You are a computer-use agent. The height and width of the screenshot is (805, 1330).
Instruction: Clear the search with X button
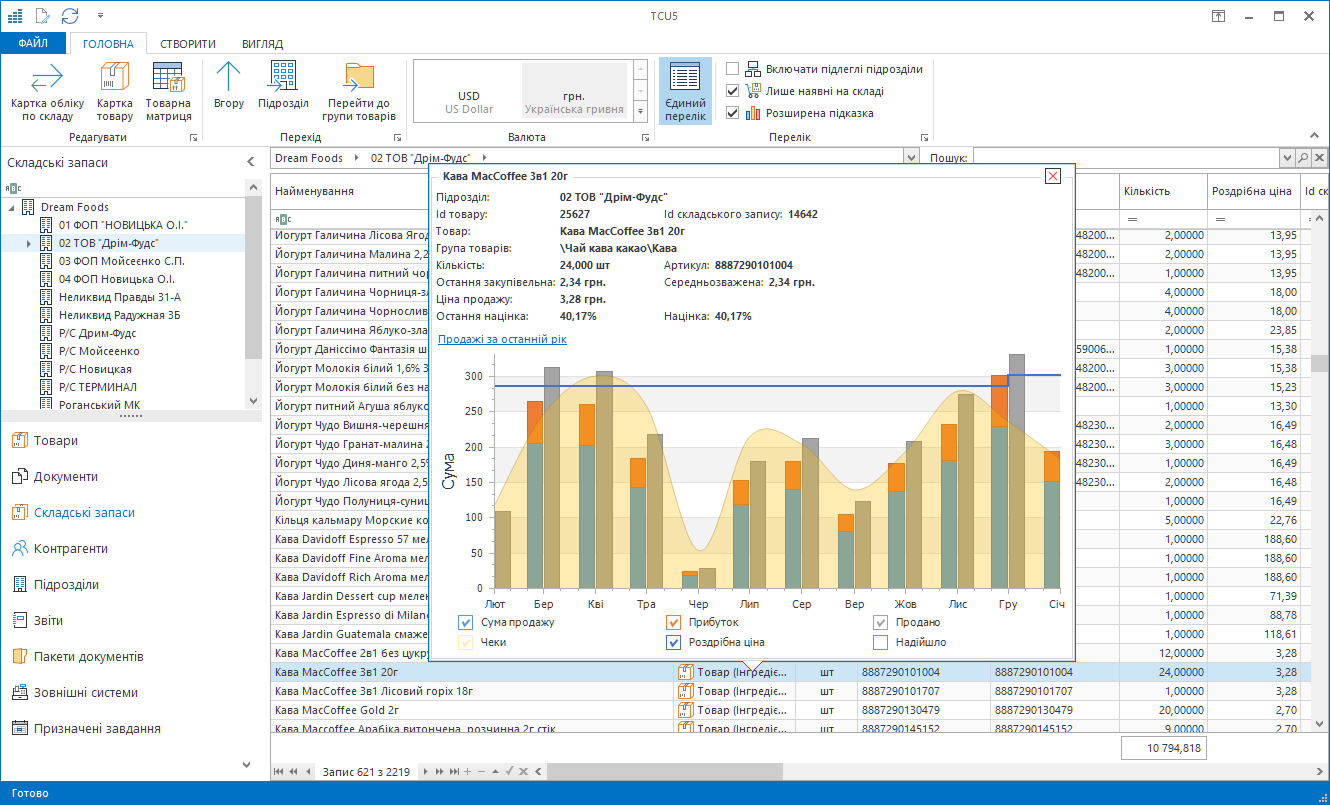[x=1319, y=158]
